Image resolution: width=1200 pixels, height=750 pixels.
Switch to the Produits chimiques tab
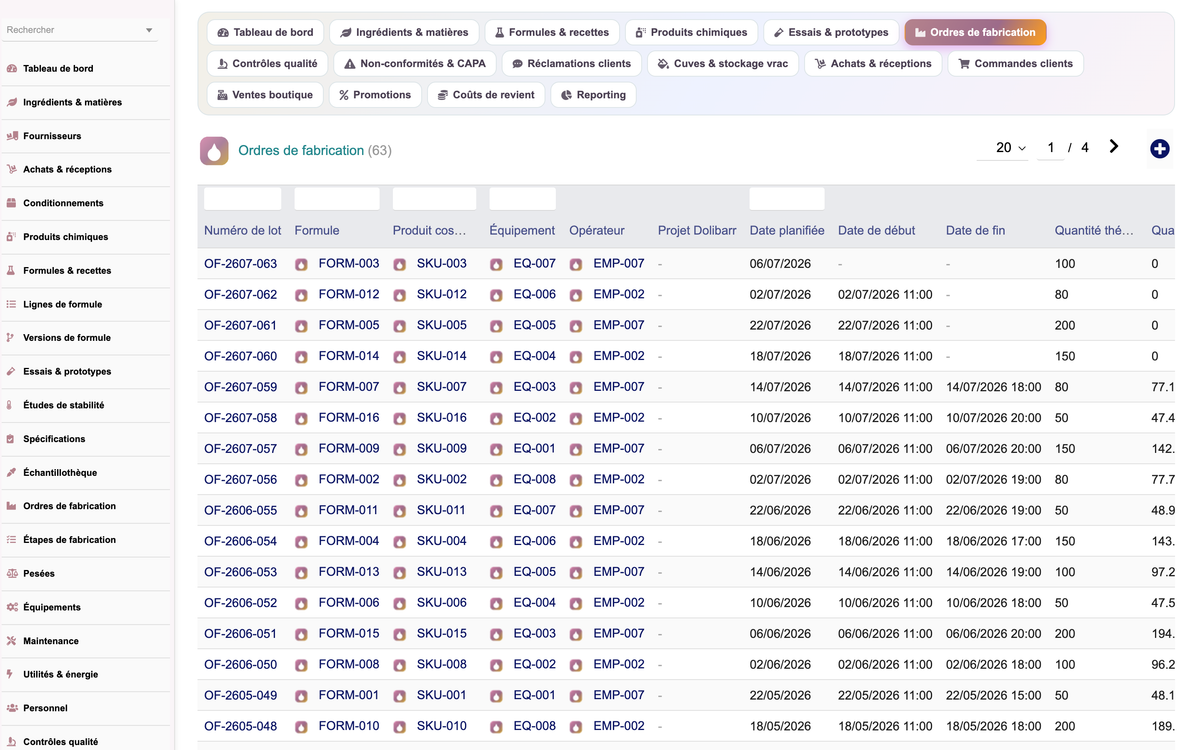pyautogui.click(x=691, y=32)
